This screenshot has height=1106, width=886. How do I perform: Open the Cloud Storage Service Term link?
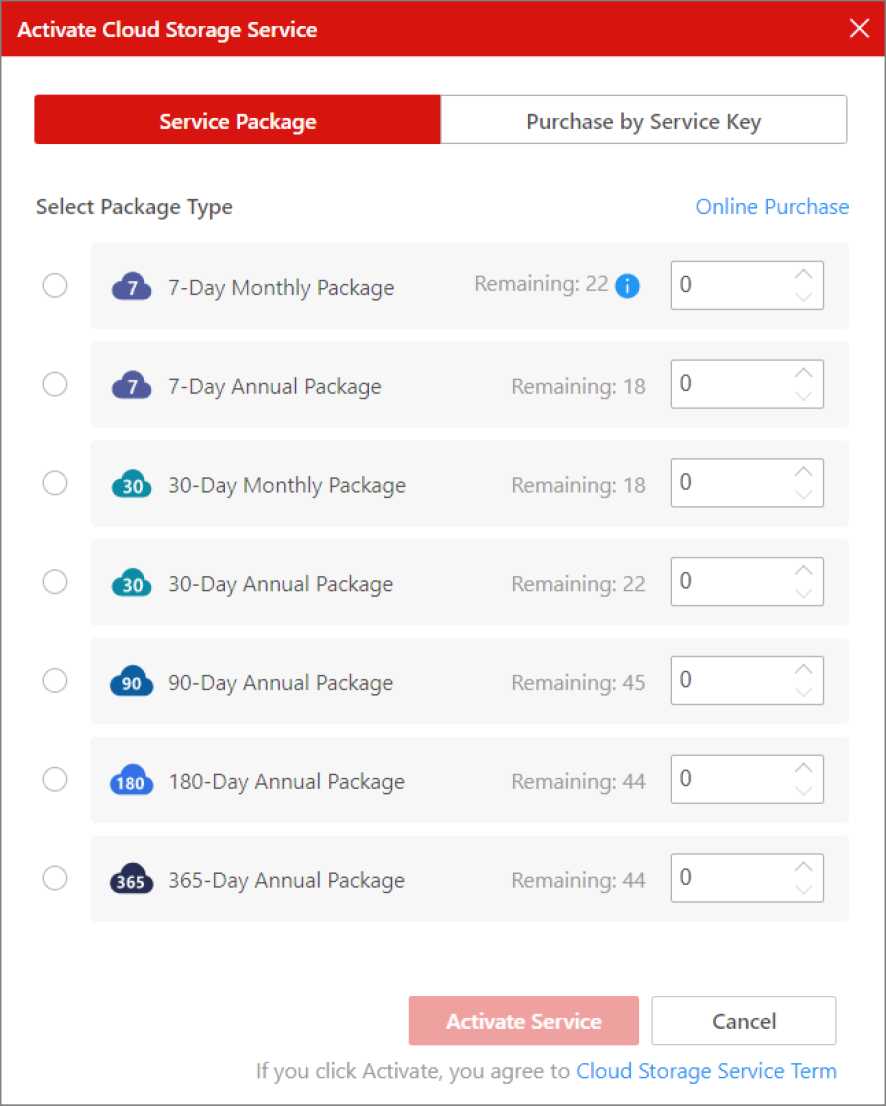coord(706,1071)
